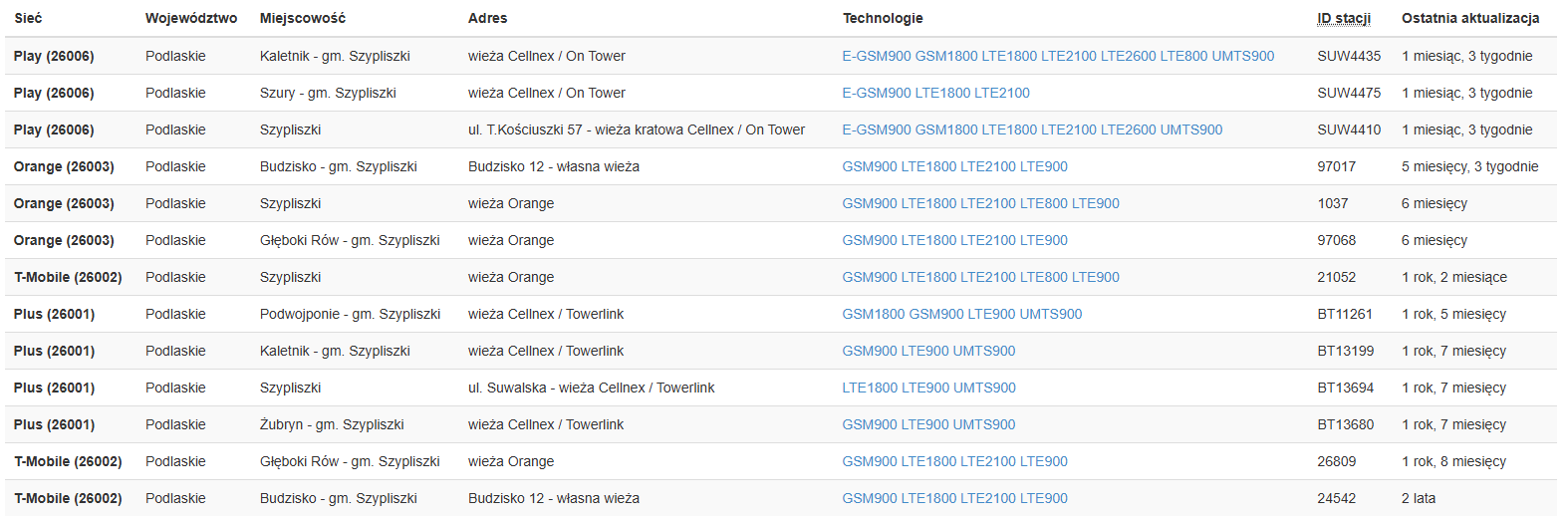Click technologies link for Orange station 97017
This screenshot has width=1568, height=520.
pos(954,166)
